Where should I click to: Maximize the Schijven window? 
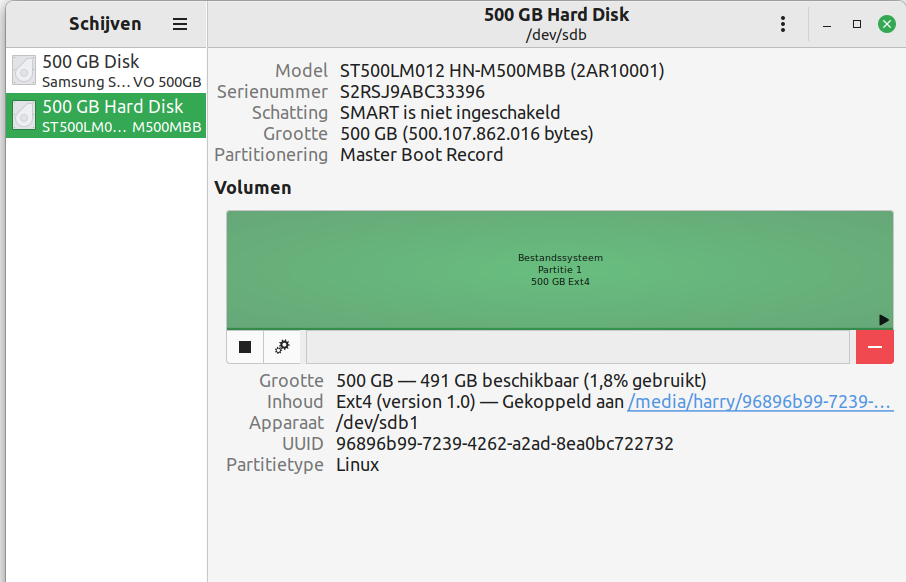coord(857,24)
